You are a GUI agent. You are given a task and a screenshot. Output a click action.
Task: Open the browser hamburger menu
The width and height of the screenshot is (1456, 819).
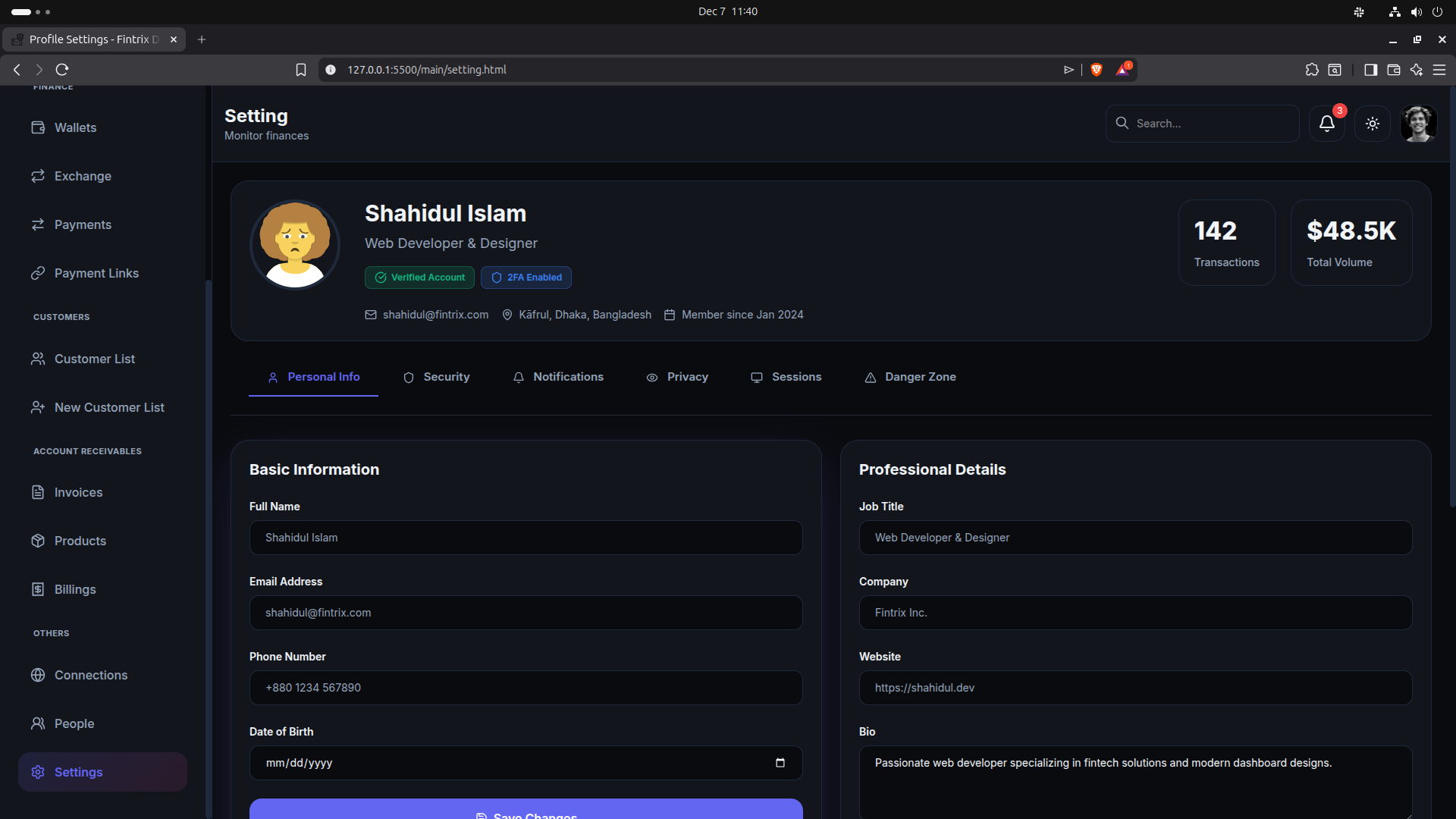1439,70
